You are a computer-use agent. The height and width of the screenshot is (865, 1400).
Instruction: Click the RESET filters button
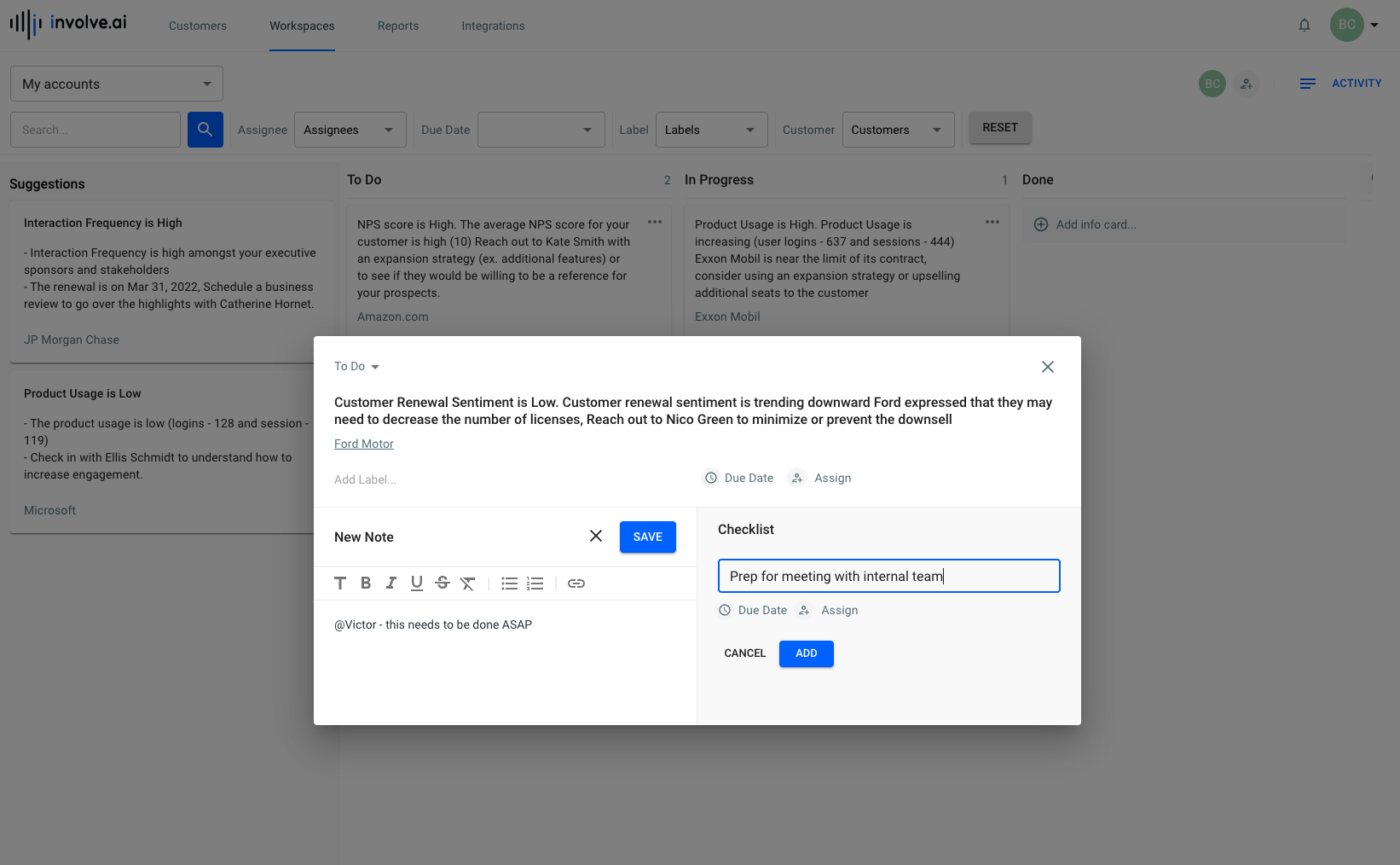click(x=1000, y=127)
